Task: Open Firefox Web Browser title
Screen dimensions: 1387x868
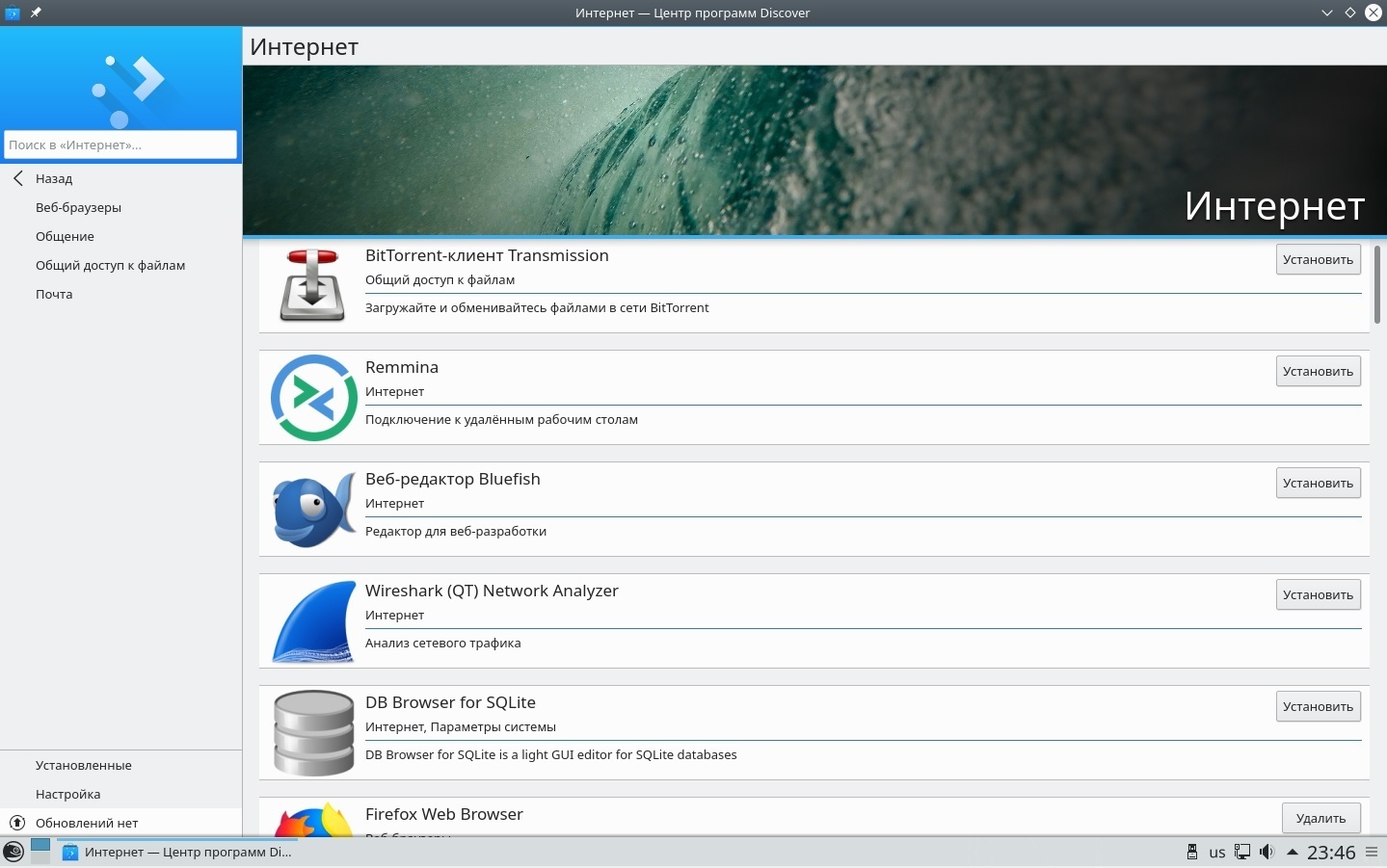Action: [444, 814]
